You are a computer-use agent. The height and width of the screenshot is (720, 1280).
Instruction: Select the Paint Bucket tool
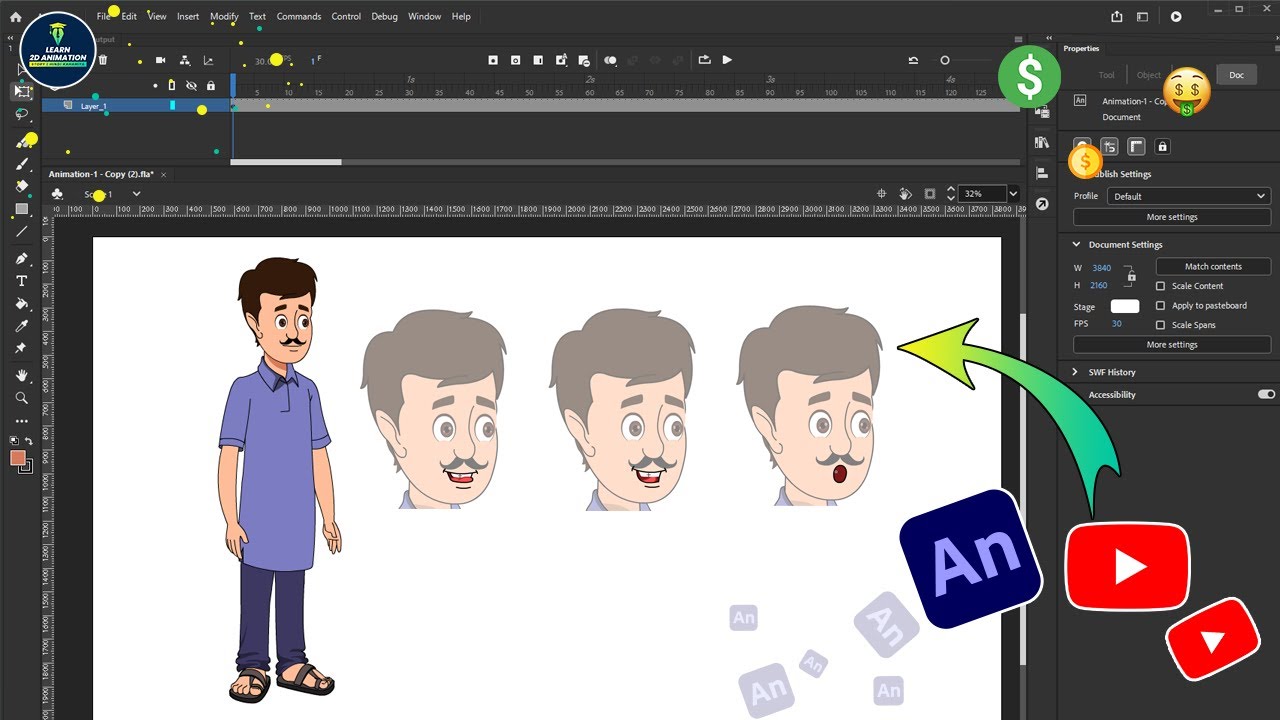click(x=22, y=303)
